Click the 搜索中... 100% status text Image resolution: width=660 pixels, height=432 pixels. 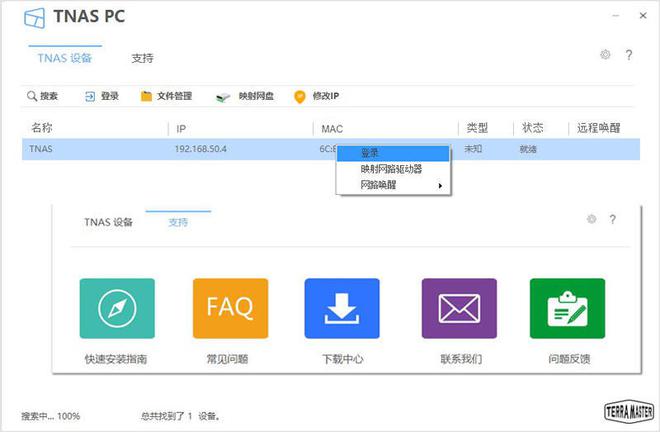(x=51, y=416)
